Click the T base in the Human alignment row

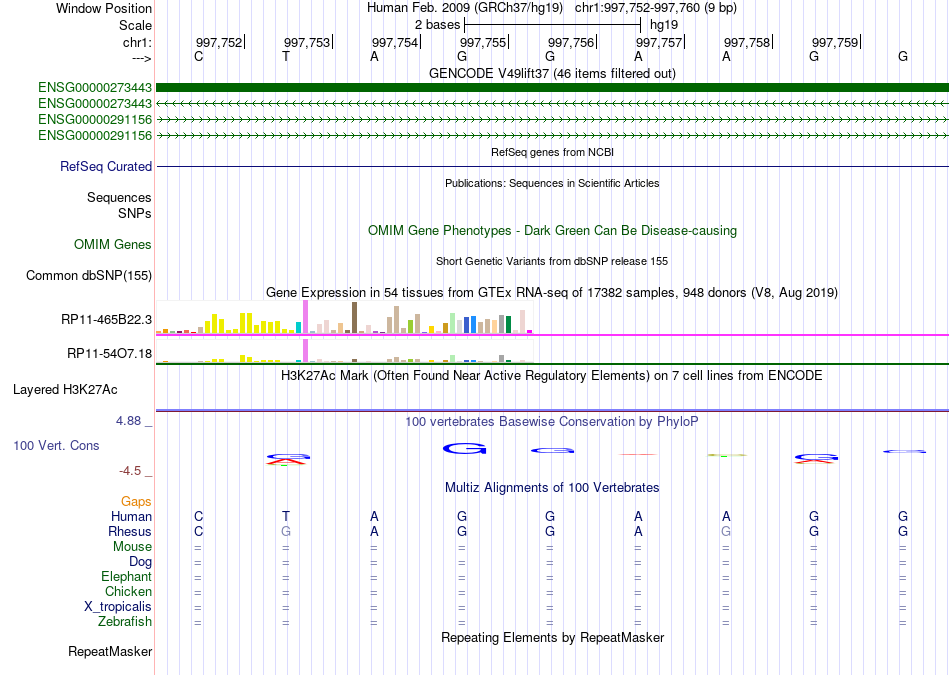286,516
